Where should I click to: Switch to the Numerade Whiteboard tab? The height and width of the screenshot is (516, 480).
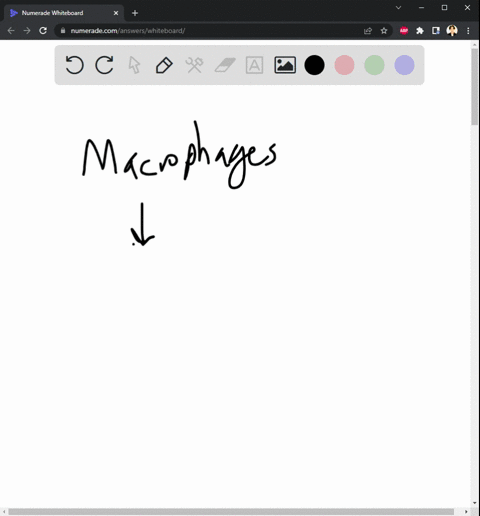63,13
